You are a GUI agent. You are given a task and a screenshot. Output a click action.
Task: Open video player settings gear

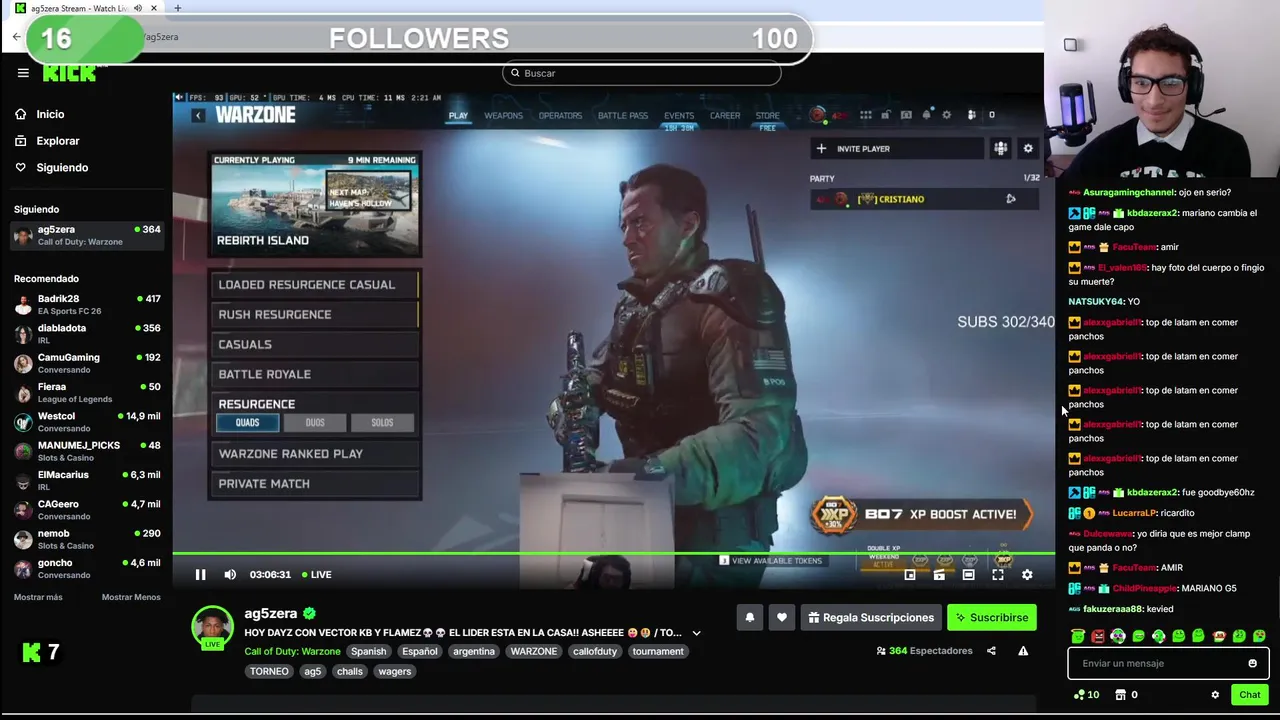[x=1027, y=575]
